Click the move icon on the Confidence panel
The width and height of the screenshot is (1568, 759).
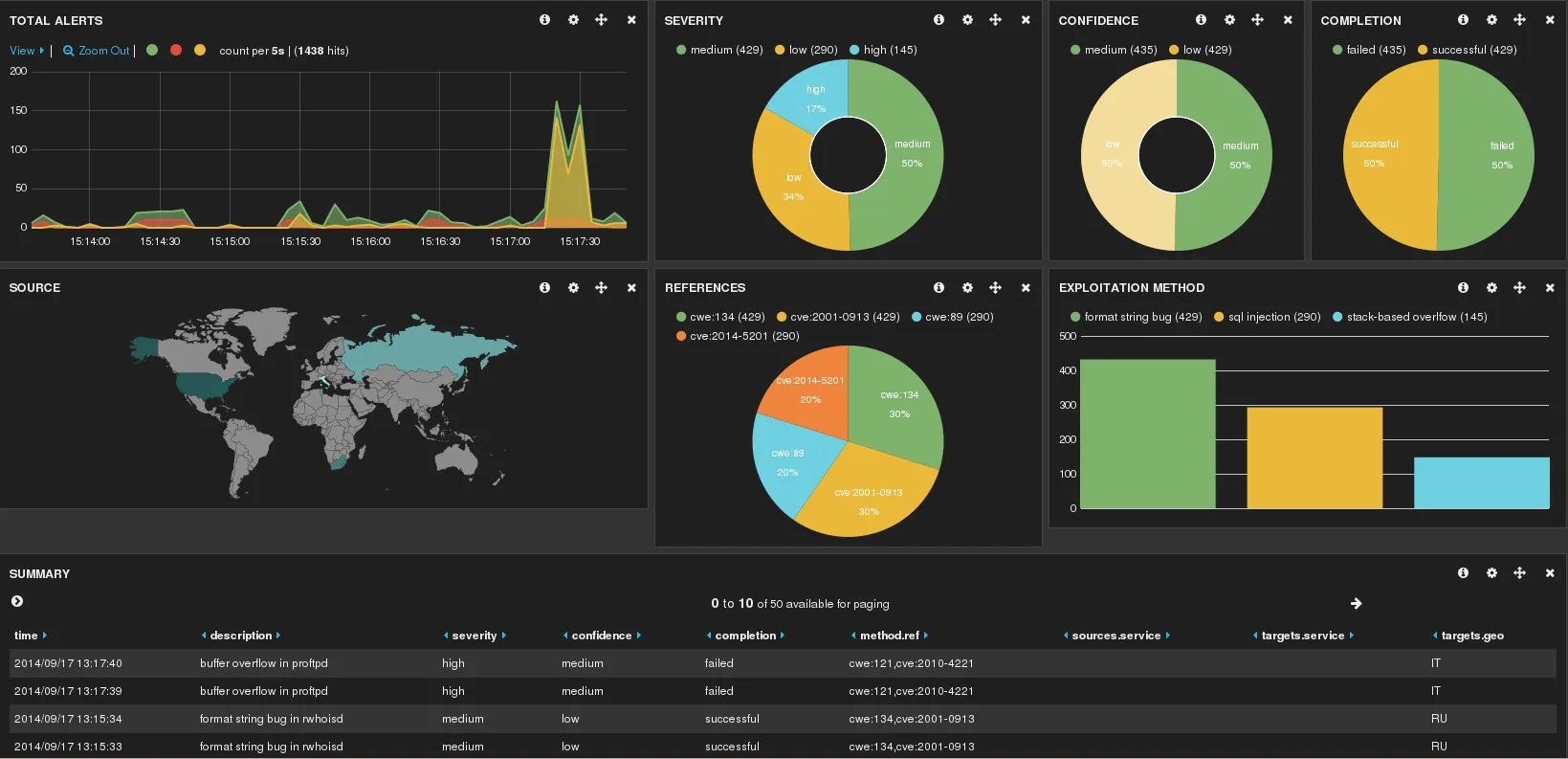[x=1257, y=20]
